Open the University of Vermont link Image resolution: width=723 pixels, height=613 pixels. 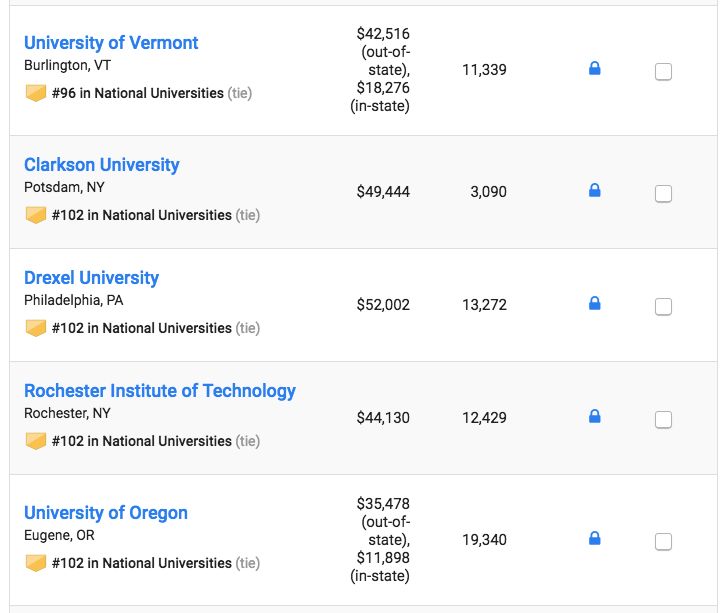click(x=111, y=43)
